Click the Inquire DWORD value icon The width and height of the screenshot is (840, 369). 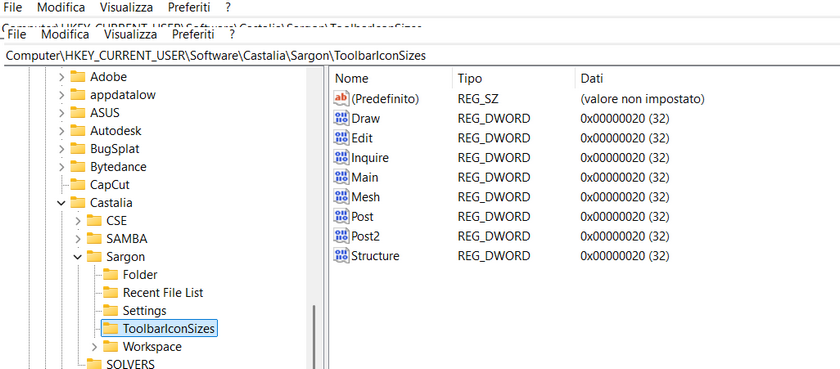click(x=341, y=157)
